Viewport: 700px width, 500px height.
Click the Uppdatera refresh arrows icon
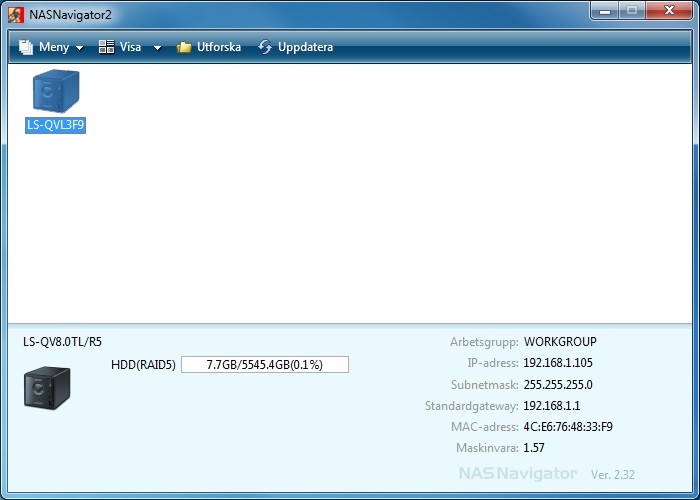(x=265, y=47)
